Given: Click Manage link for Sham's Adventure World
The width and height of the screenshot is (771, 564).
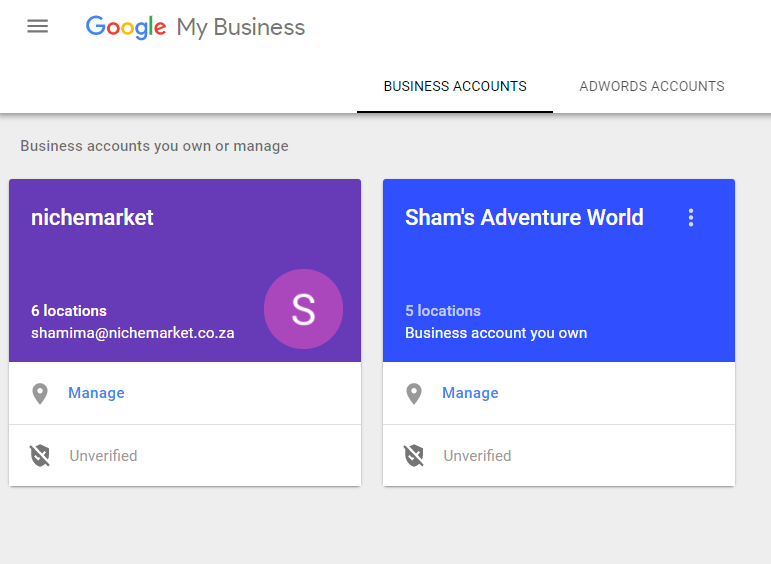Looking at the screenshot, I should (x=470, y=393).
